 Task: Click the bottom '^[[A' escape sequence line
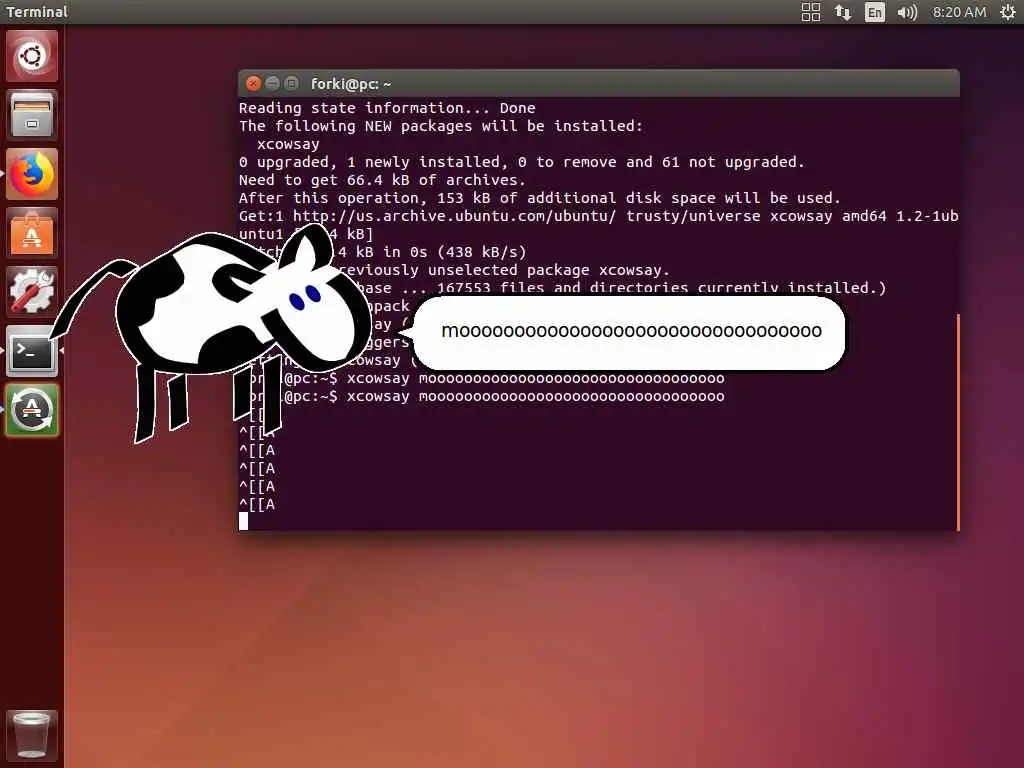coord(257,504)
